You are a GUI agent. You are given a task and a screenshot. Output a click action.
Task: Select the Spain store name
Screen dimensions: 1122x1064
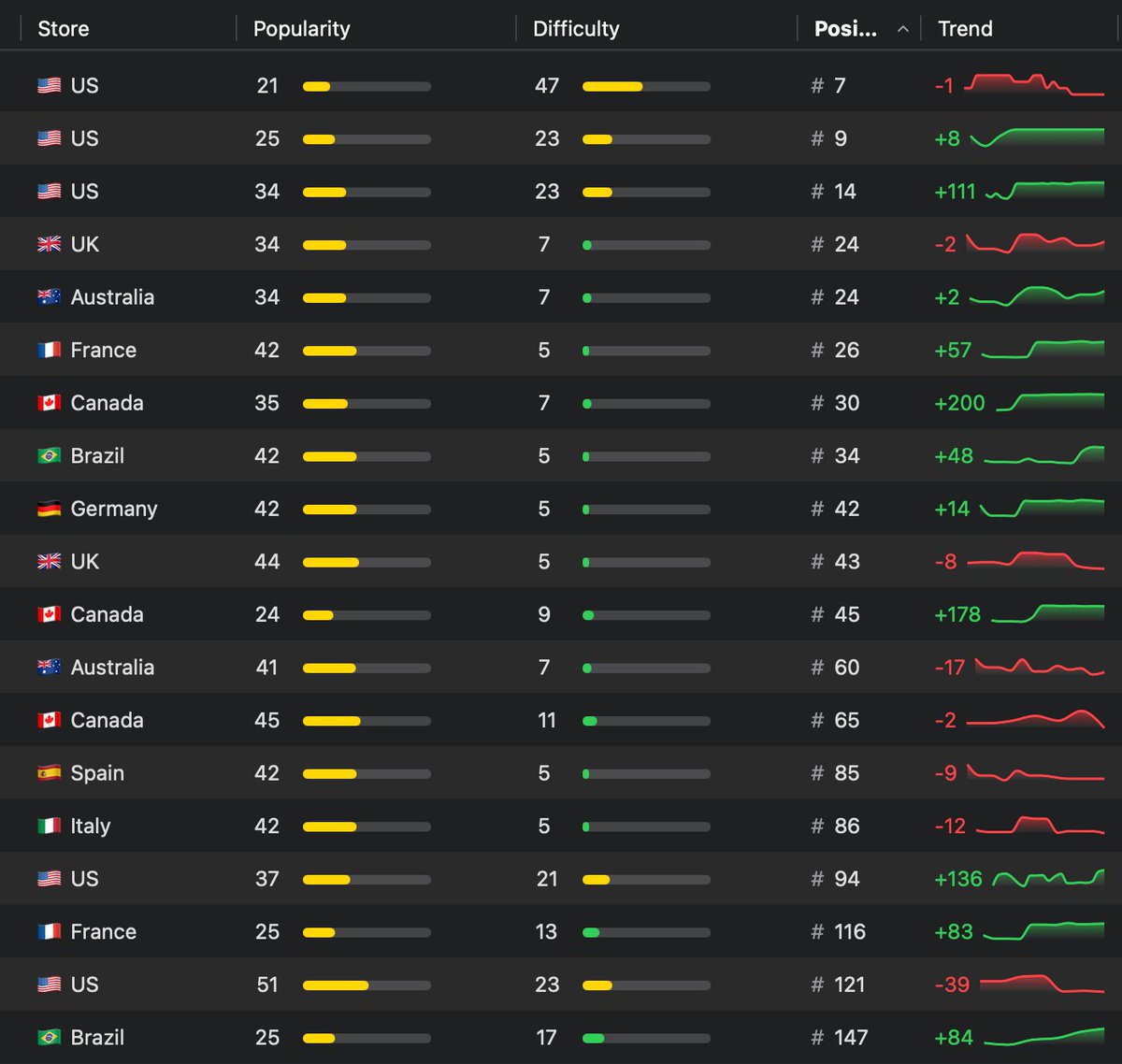[x=97, y=773]
